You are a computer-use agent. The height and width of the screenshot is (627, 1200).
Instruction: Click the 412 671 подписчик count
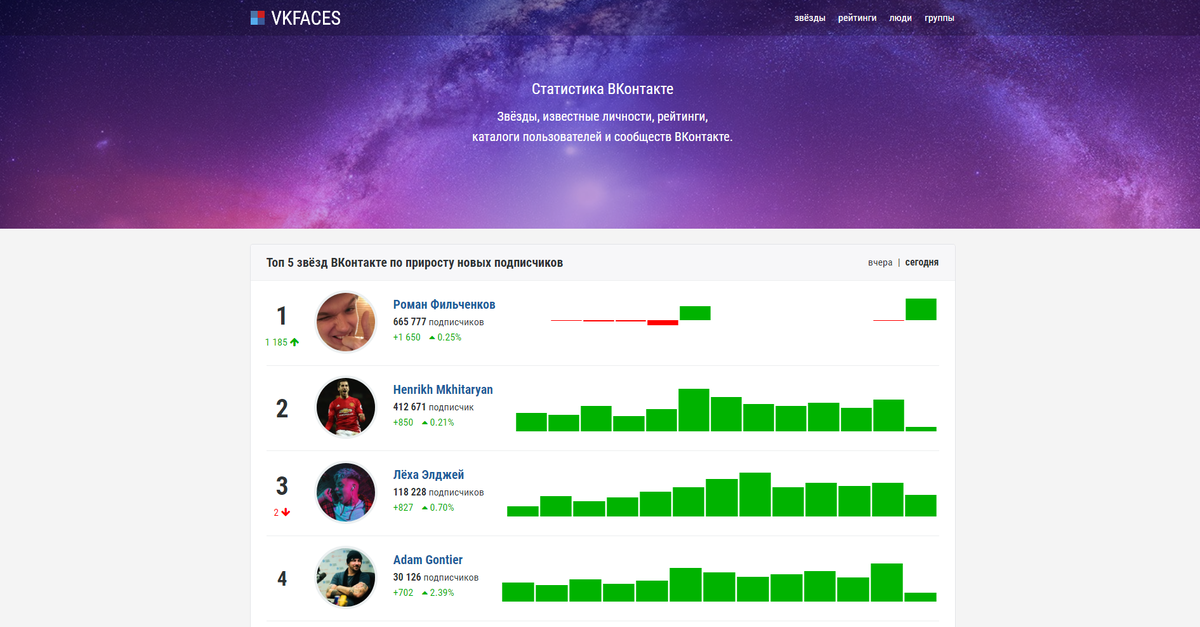point(433,407)
